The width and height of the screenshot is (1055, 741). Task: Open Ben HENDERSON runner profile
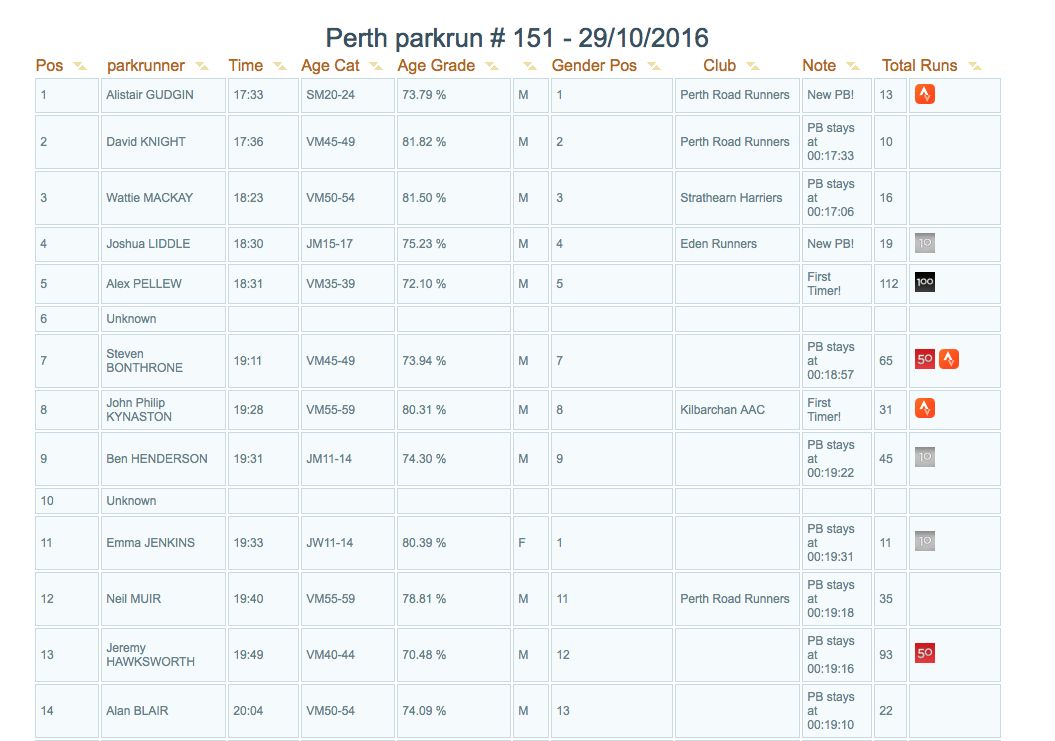tap(157, 459)
